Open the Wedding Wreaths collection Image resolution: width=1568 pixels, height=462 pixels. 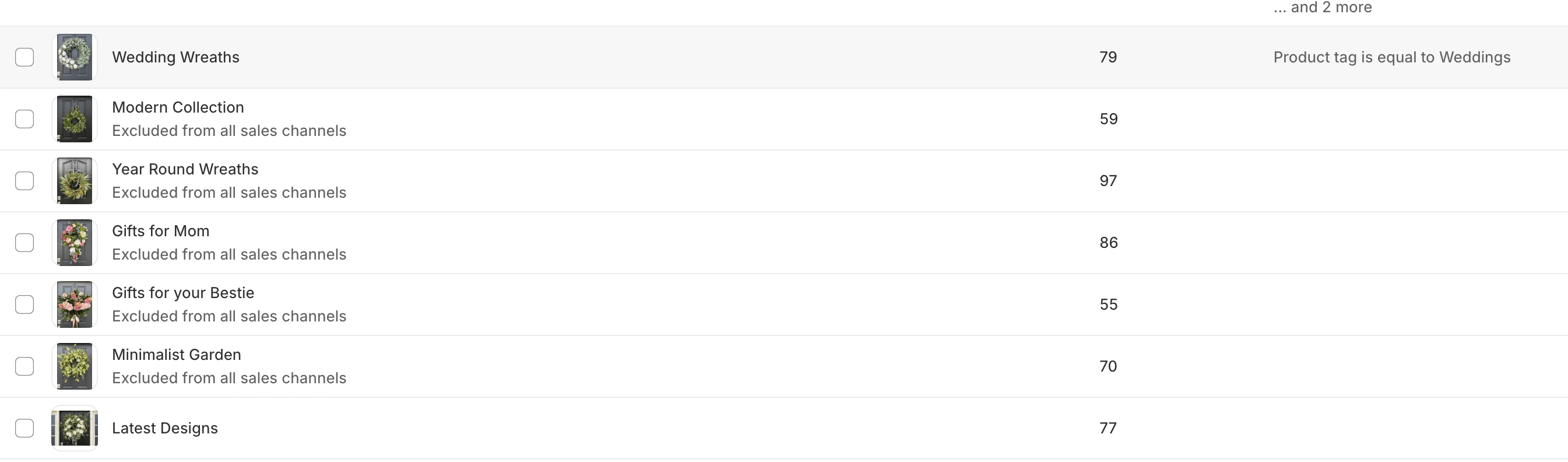coord(175,57)
